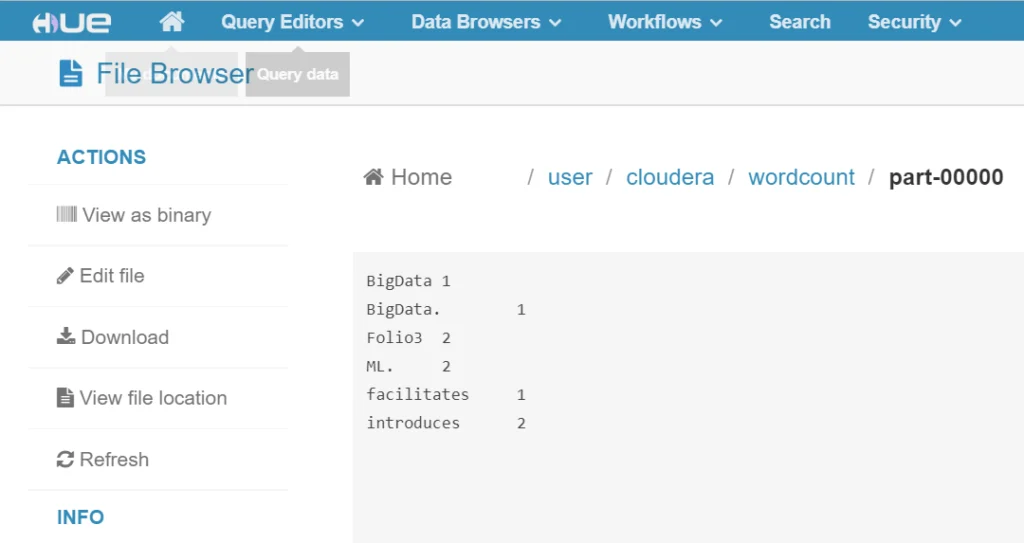The height and width of the screenshot is (543, 1024).
Task: Expand the Data Browsers chevron arrow
Action: click(555, 23)
